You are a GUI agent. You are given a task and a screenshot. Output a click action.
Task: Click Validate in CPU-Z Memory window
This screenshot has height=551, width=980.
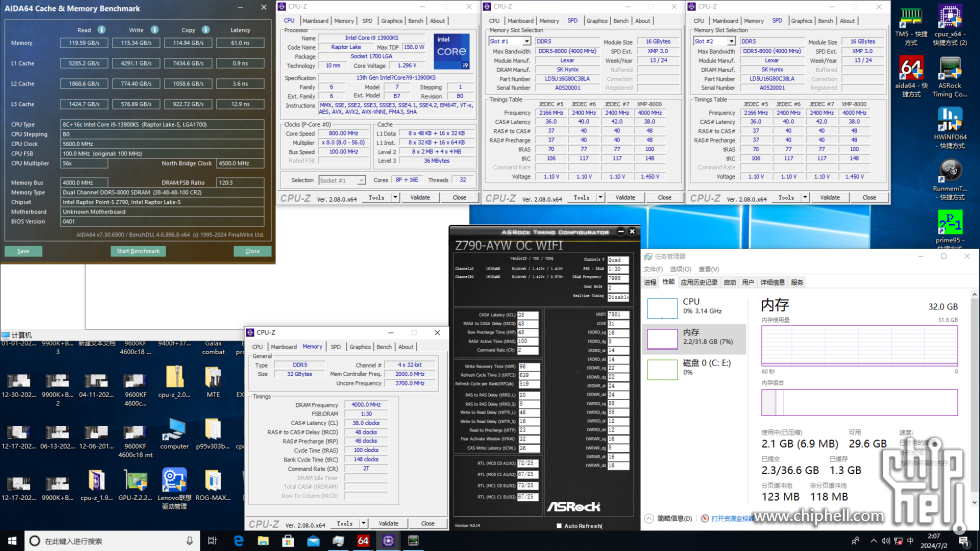388,524
